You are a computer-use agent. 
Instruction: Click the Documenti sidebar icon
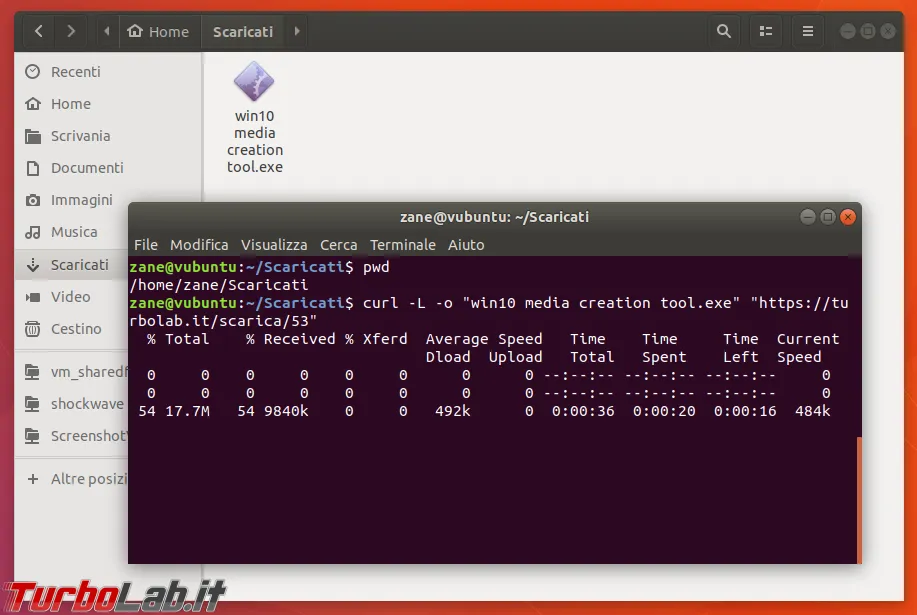[33, 168]
